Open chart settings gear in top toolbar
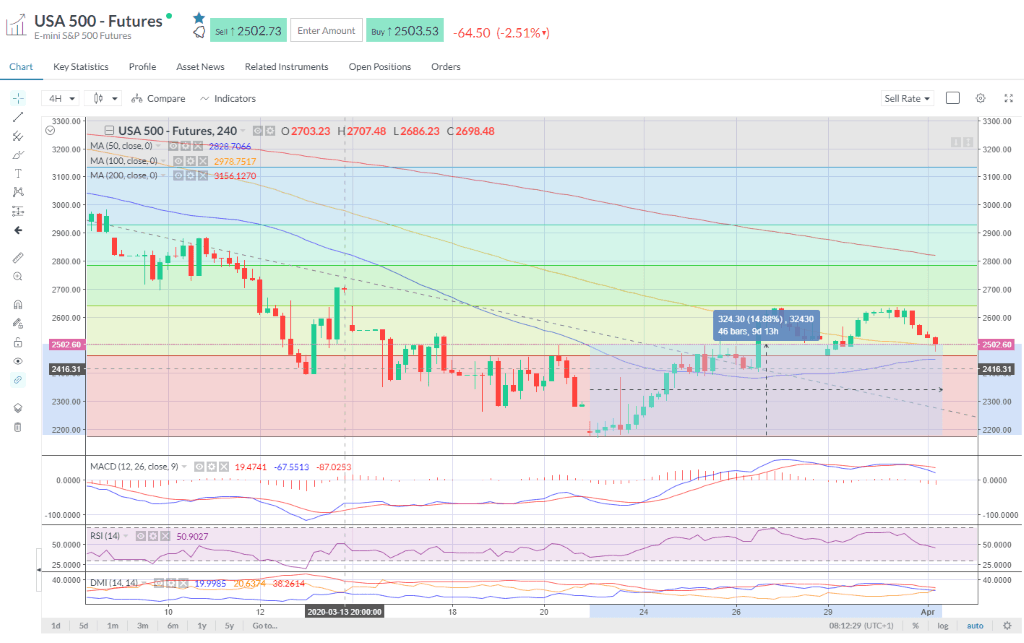The width and height of the screenshot is (1024, 643). [x=980, y=98]
